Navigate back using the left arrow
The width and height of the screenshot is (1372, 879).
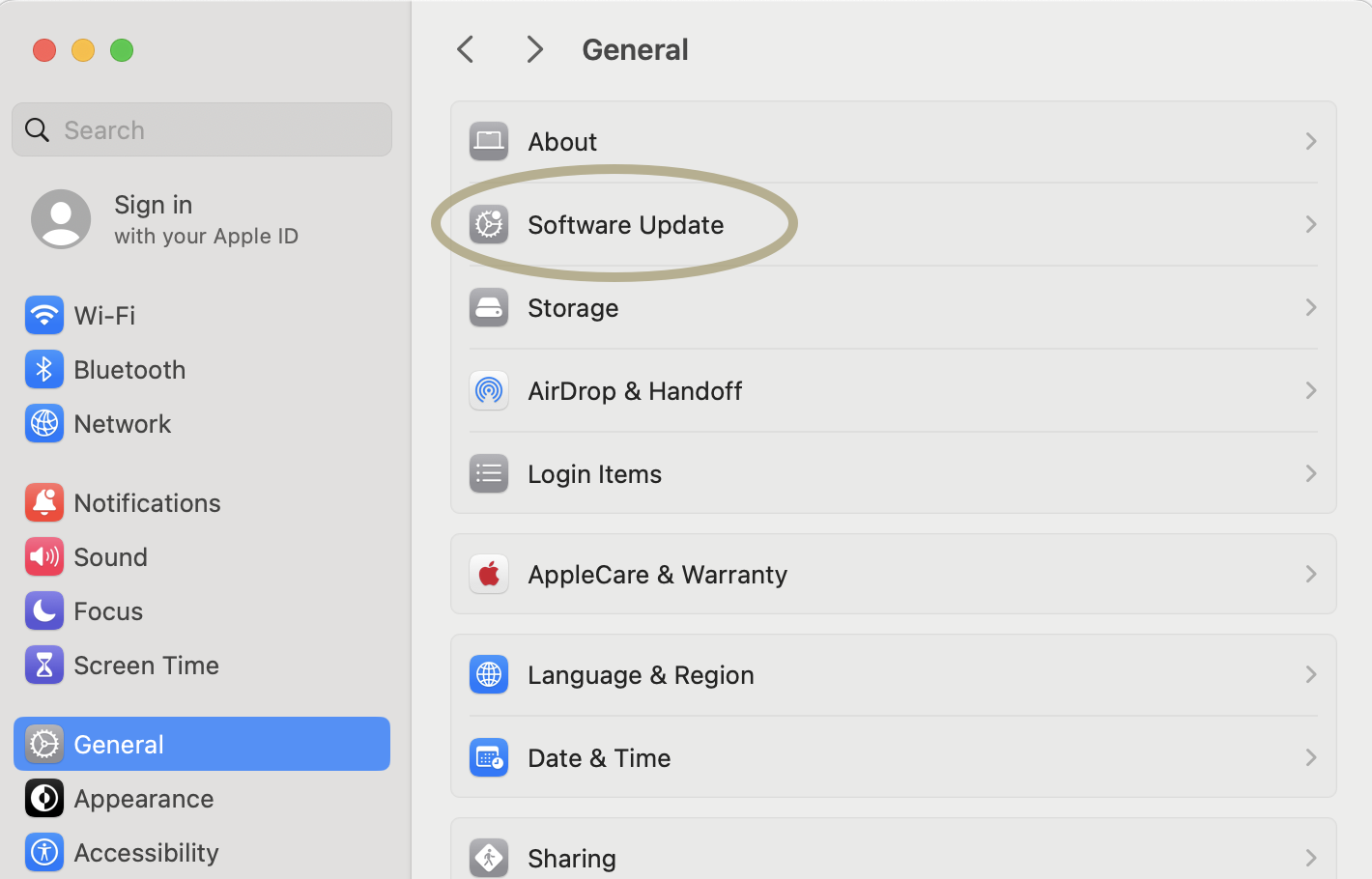point(465,48)
